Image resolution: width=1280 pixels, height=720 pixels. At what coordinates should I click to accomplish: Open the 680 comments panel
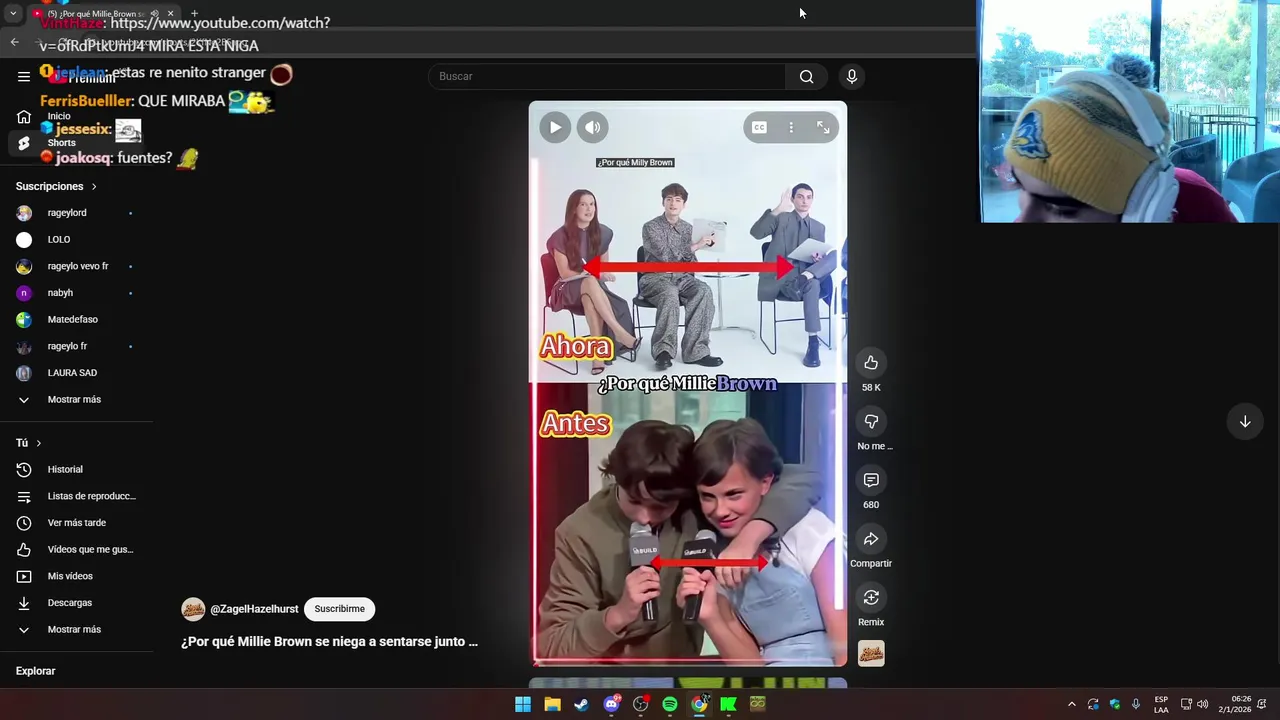tap(871, 481)
